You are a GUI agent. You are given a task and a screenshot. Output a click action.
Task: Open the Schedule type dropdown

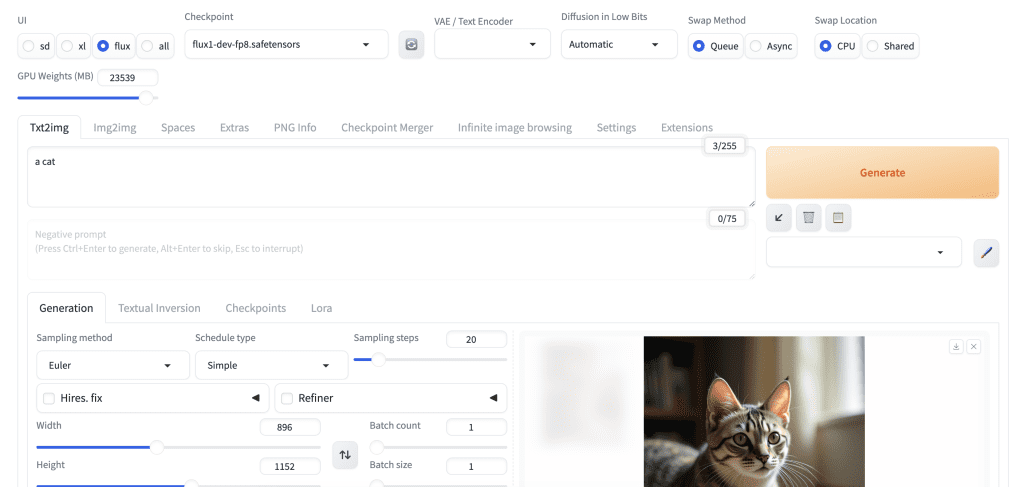tap(272, 366)
